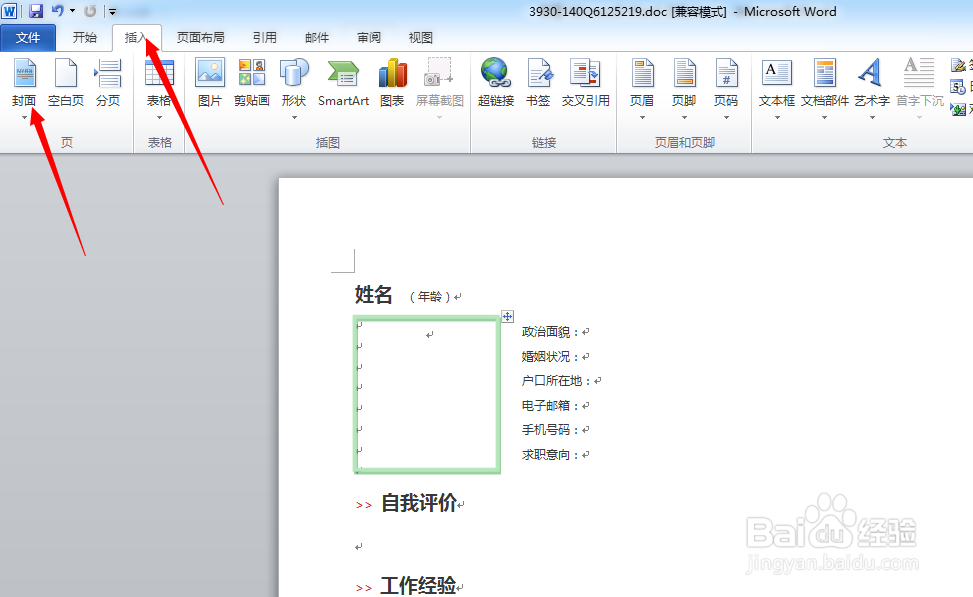The width and height of the screenshot is (973, 597).
Task: Place cursor after 政治面貌:
Action: [x=585, y=332]
